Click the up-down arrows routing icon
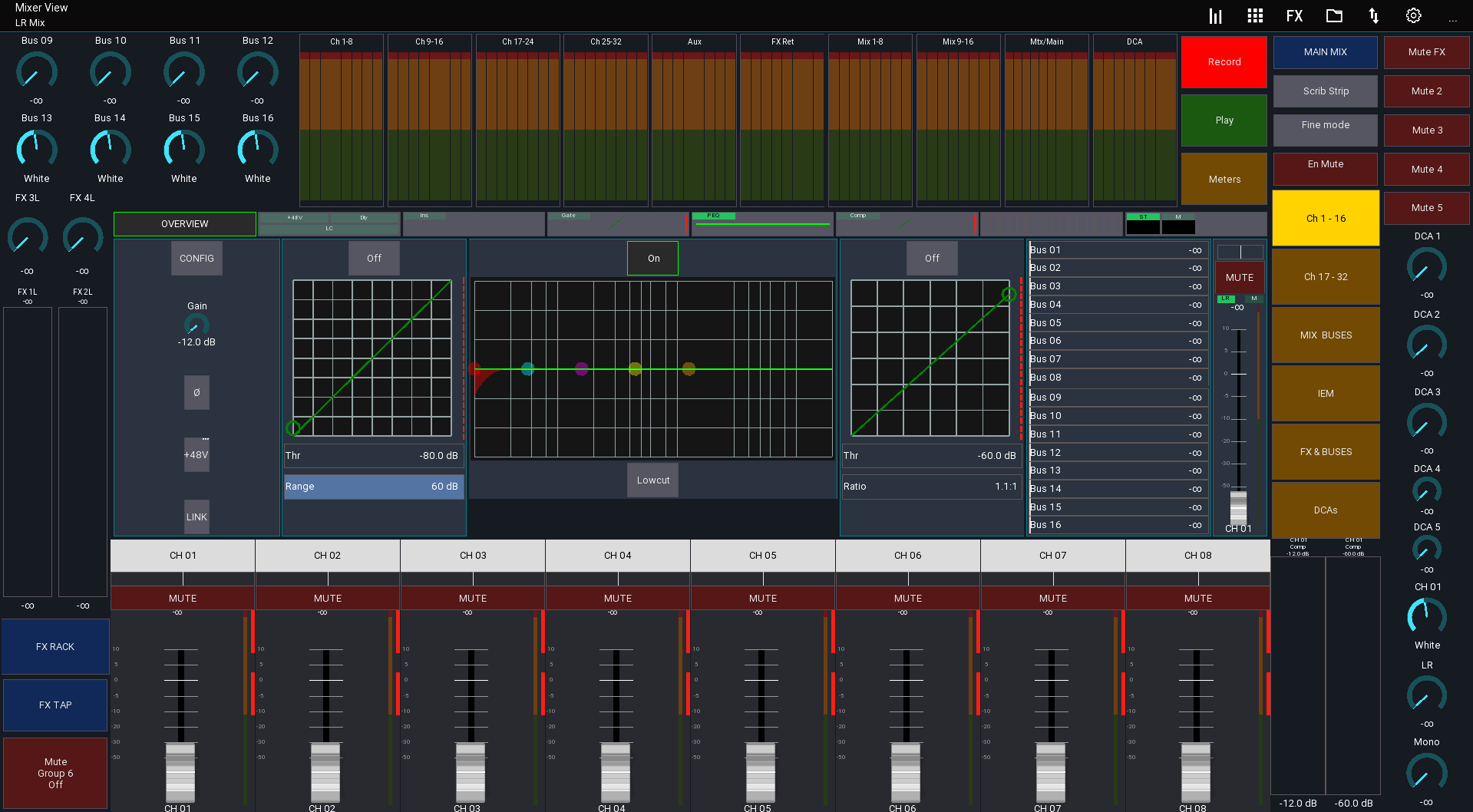Viewport: 1473px width, 812px height. (1373, 16)
